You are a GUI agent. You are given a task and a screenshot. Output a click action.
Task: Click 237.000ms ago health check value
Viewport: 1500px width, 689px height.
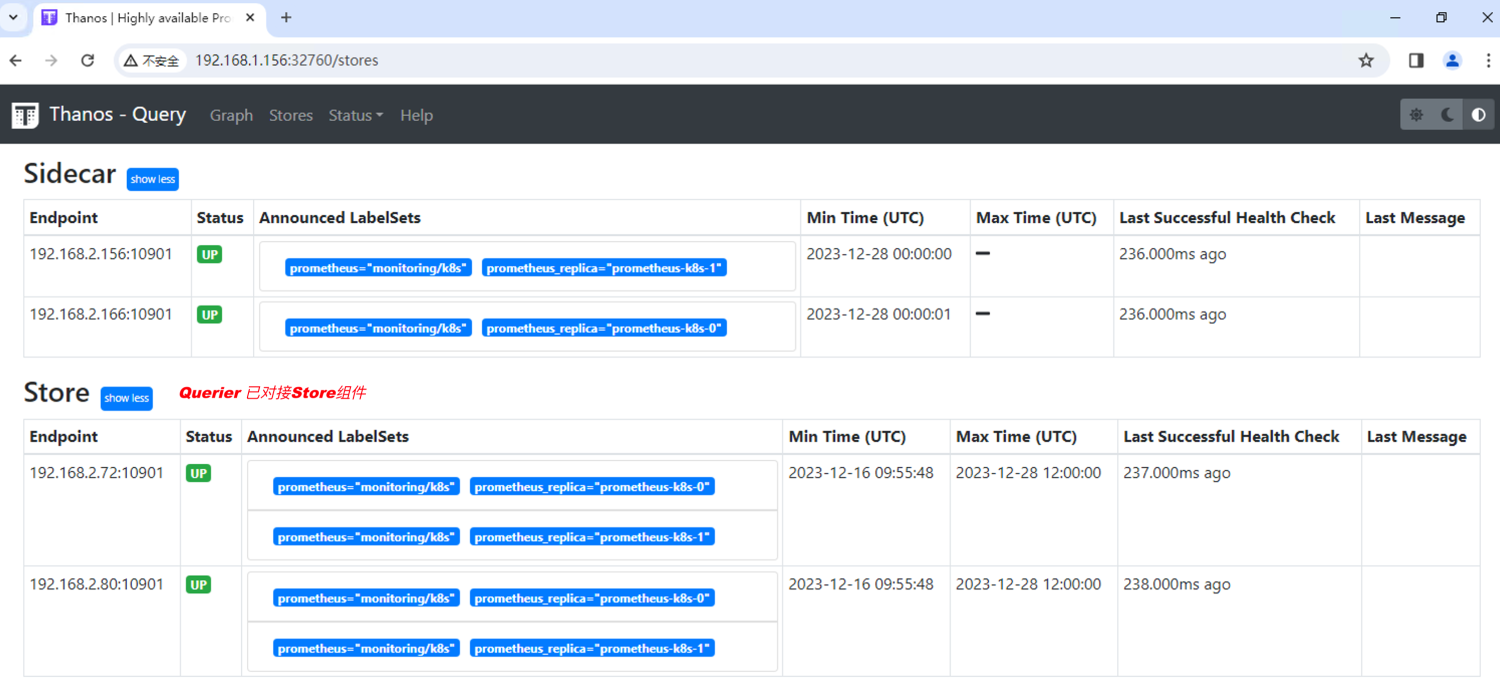pos(1177,473)
